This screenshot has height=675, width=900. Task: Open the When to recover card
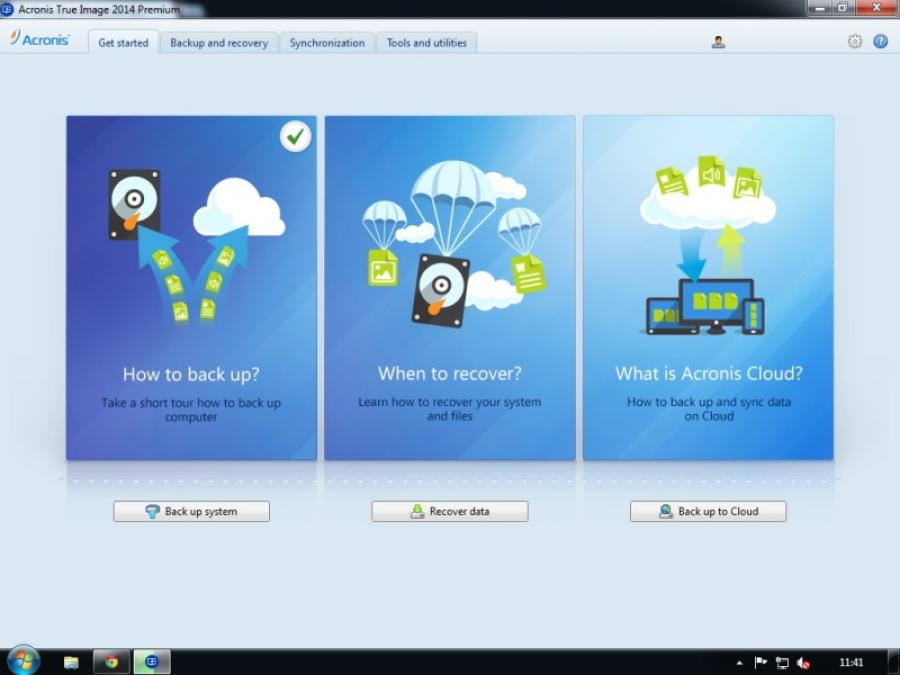pos(449,288)
